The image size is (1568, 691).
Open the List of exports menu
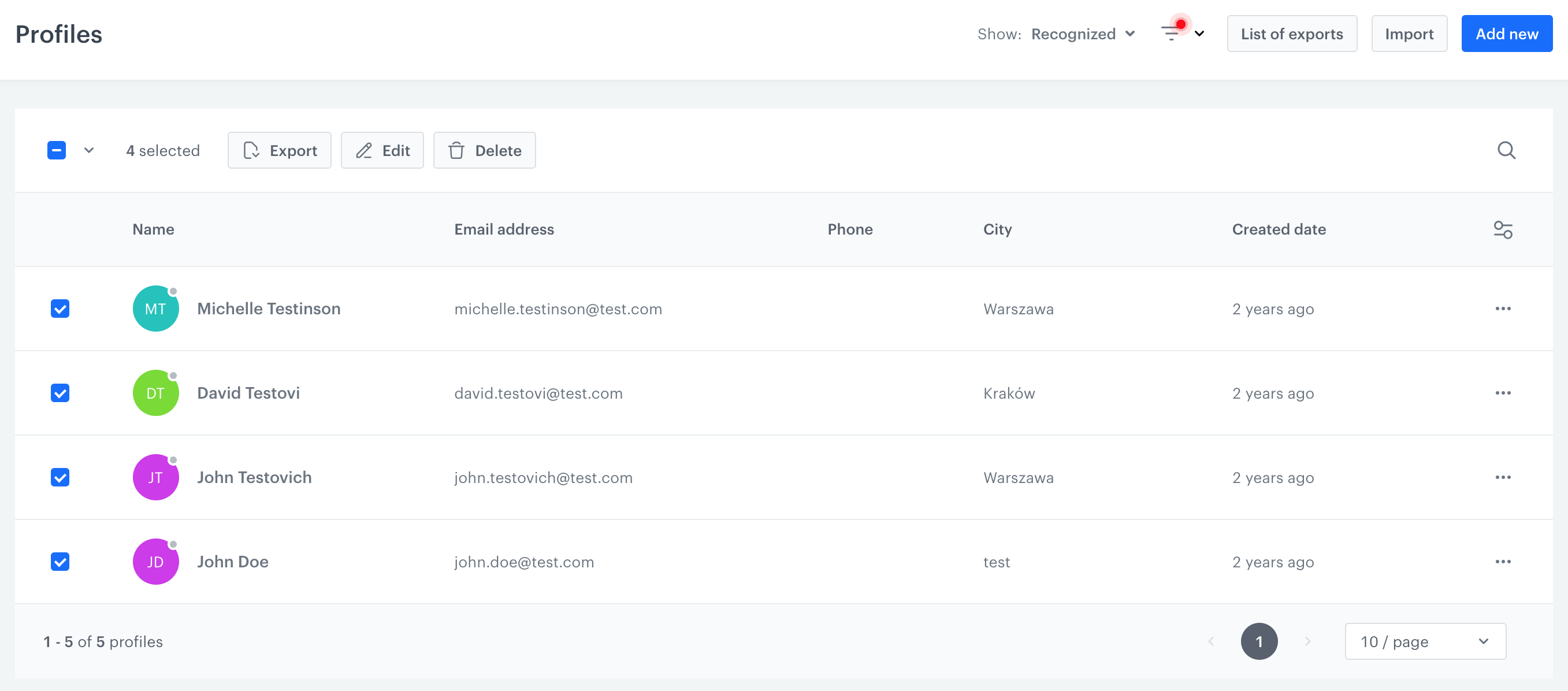pos(1291,35)
